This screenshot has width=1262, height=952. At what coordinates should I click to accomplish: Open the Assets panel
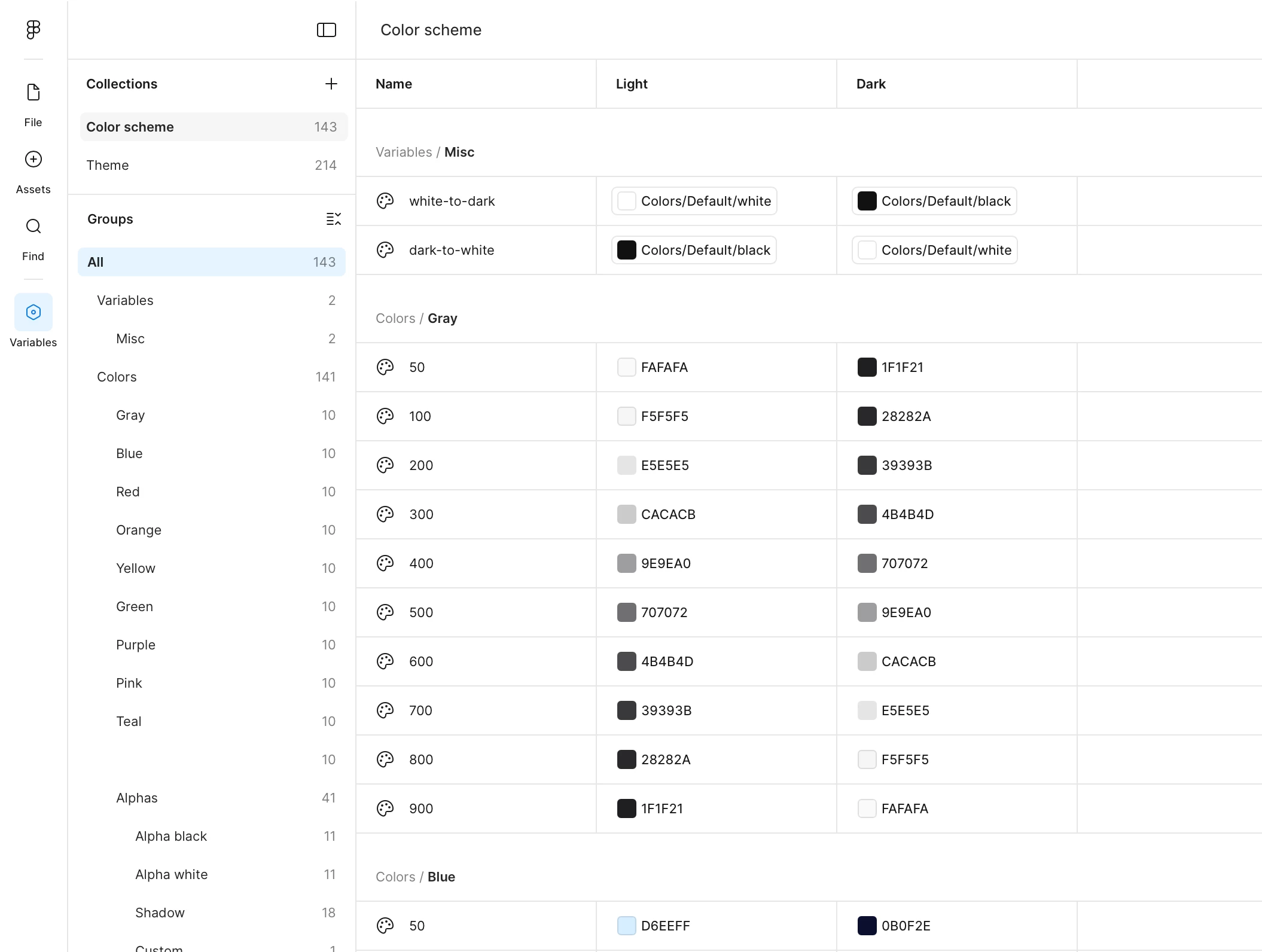tap(33, 160)
